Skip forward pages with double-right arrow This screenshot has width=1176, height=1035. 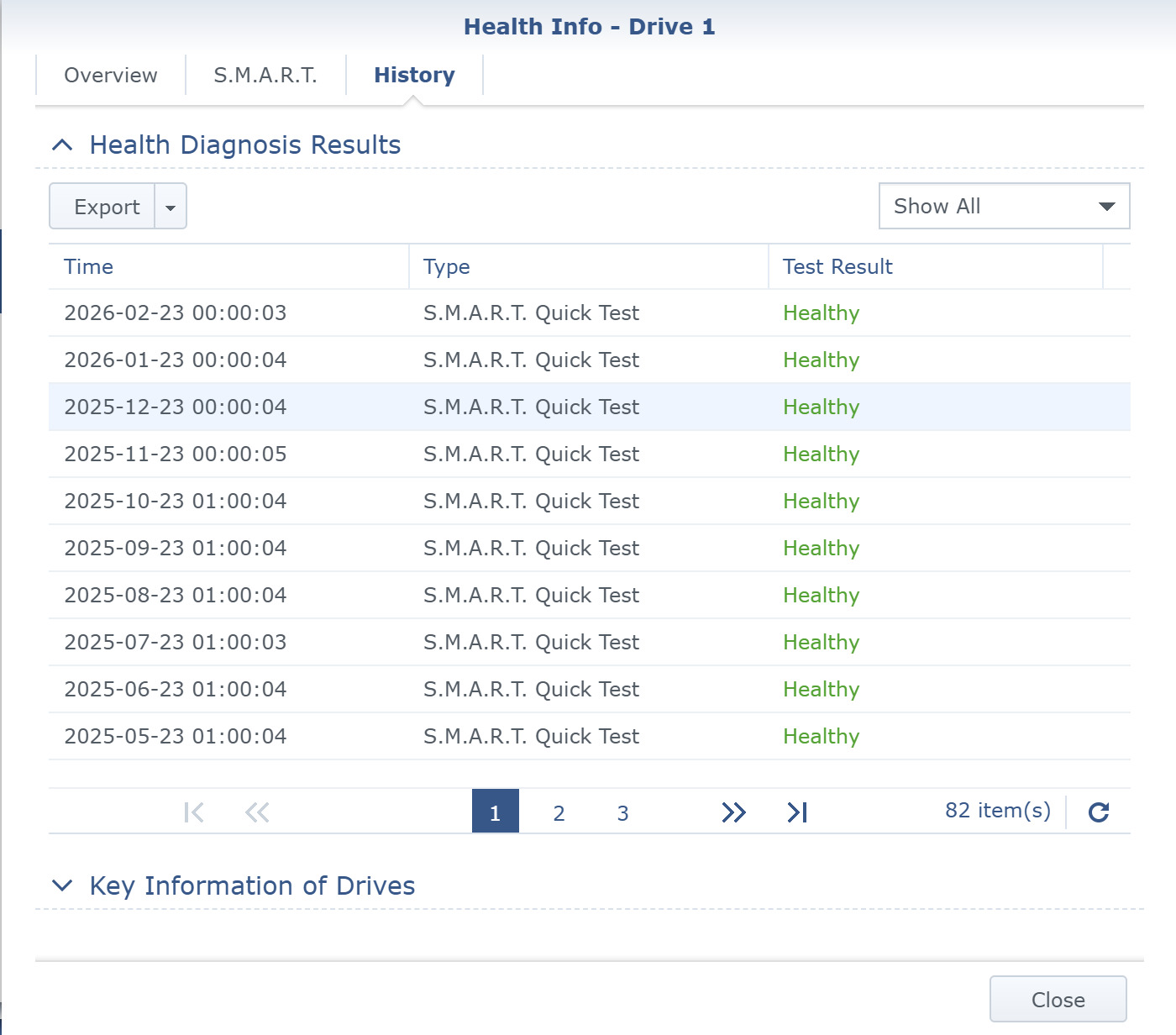[733, 812]
